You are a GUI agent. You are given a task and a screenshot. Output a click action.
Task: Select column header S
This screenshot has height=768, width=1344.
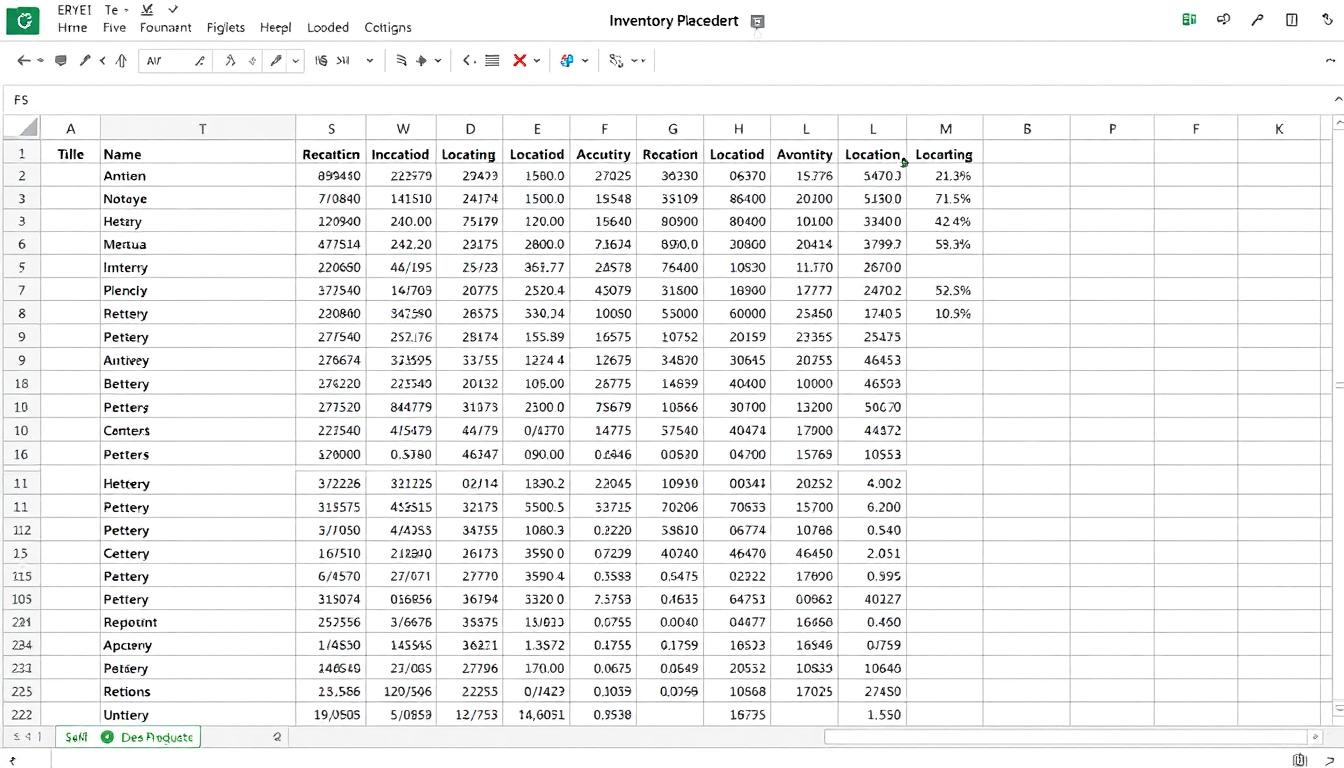[331, 128]
